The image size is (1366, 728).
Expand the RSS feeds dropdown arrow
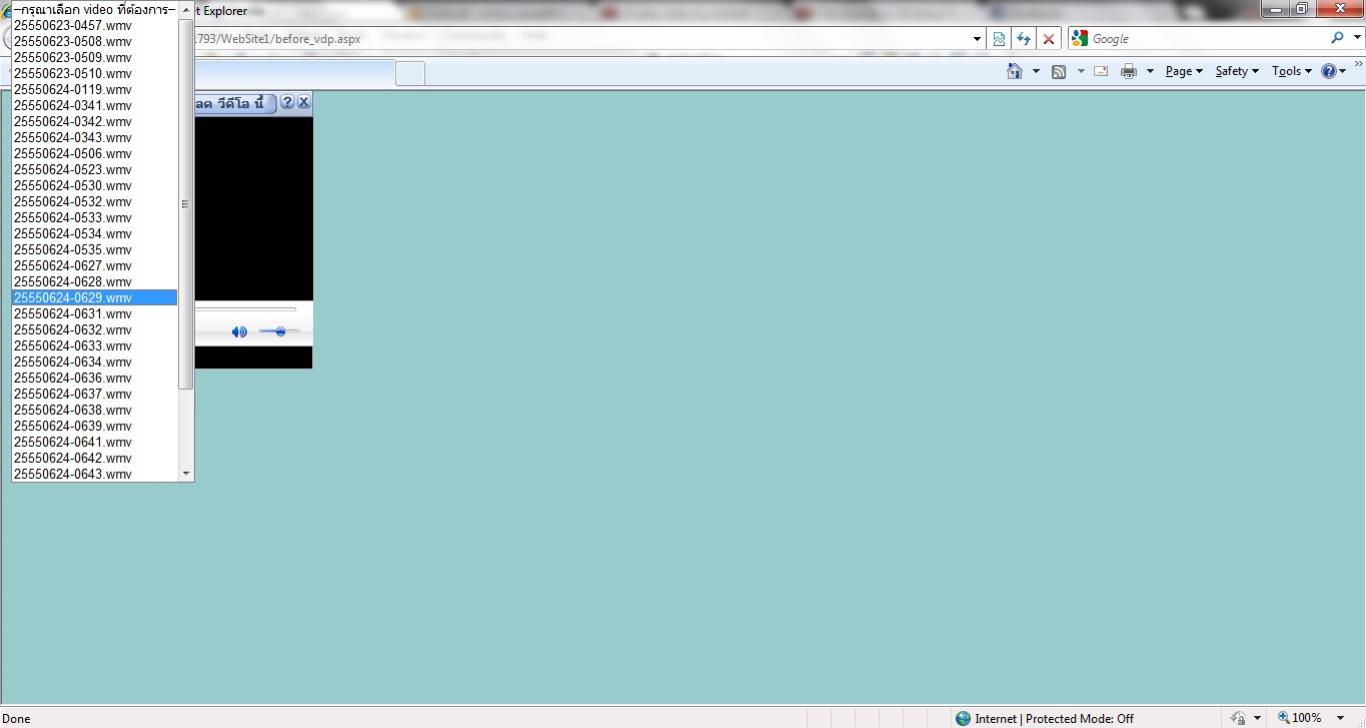pos(1080,71)
